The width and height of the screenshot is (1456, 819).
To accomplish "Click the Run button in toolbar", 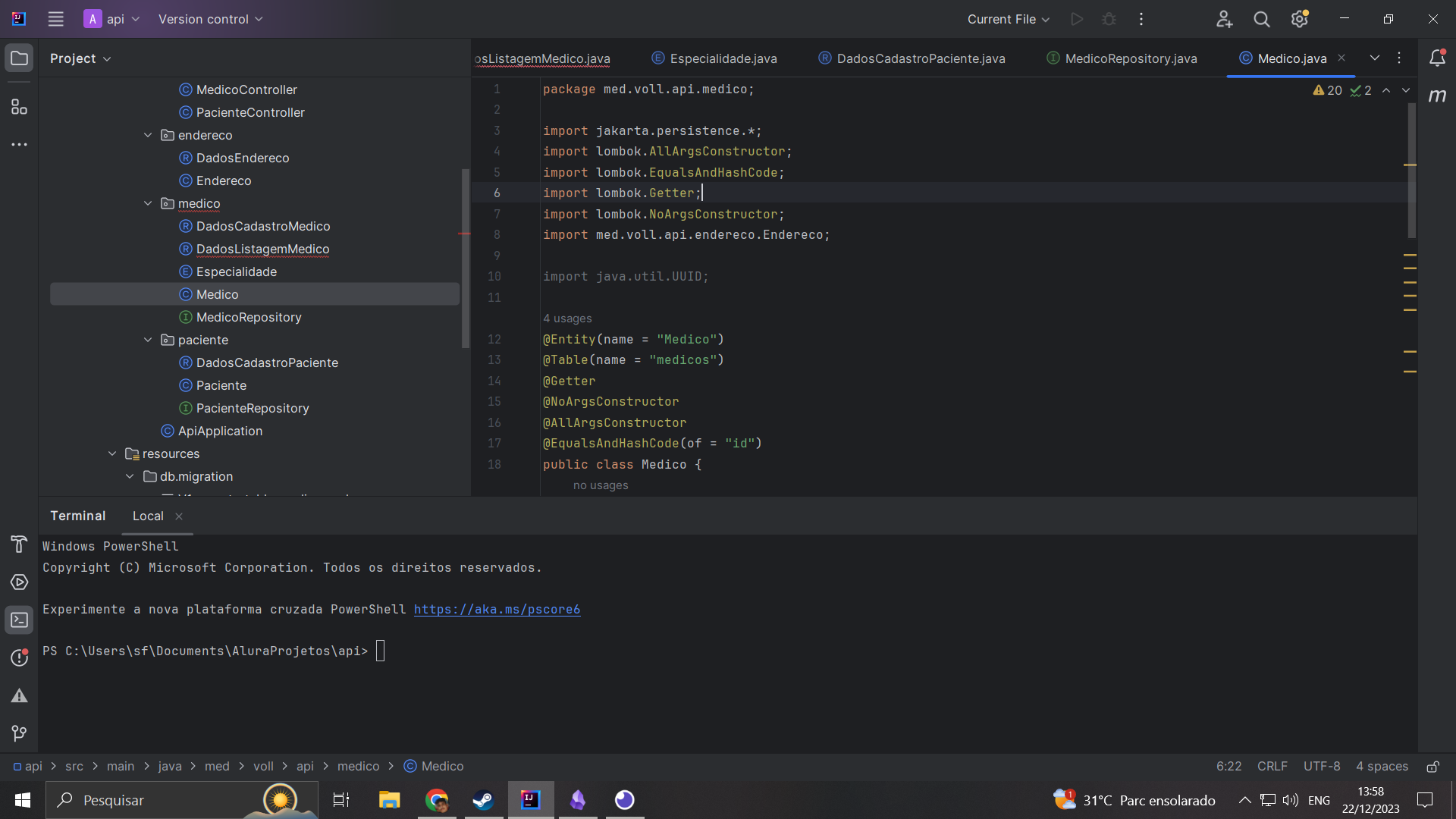I will click(x=1077, y=19).
